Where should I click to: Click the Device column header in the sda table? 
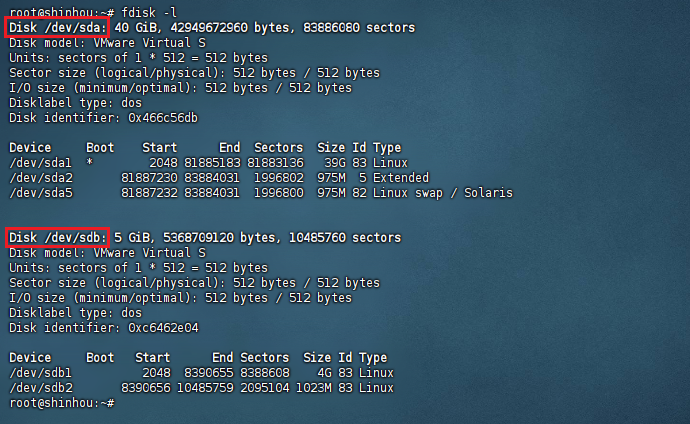(30, 148)
